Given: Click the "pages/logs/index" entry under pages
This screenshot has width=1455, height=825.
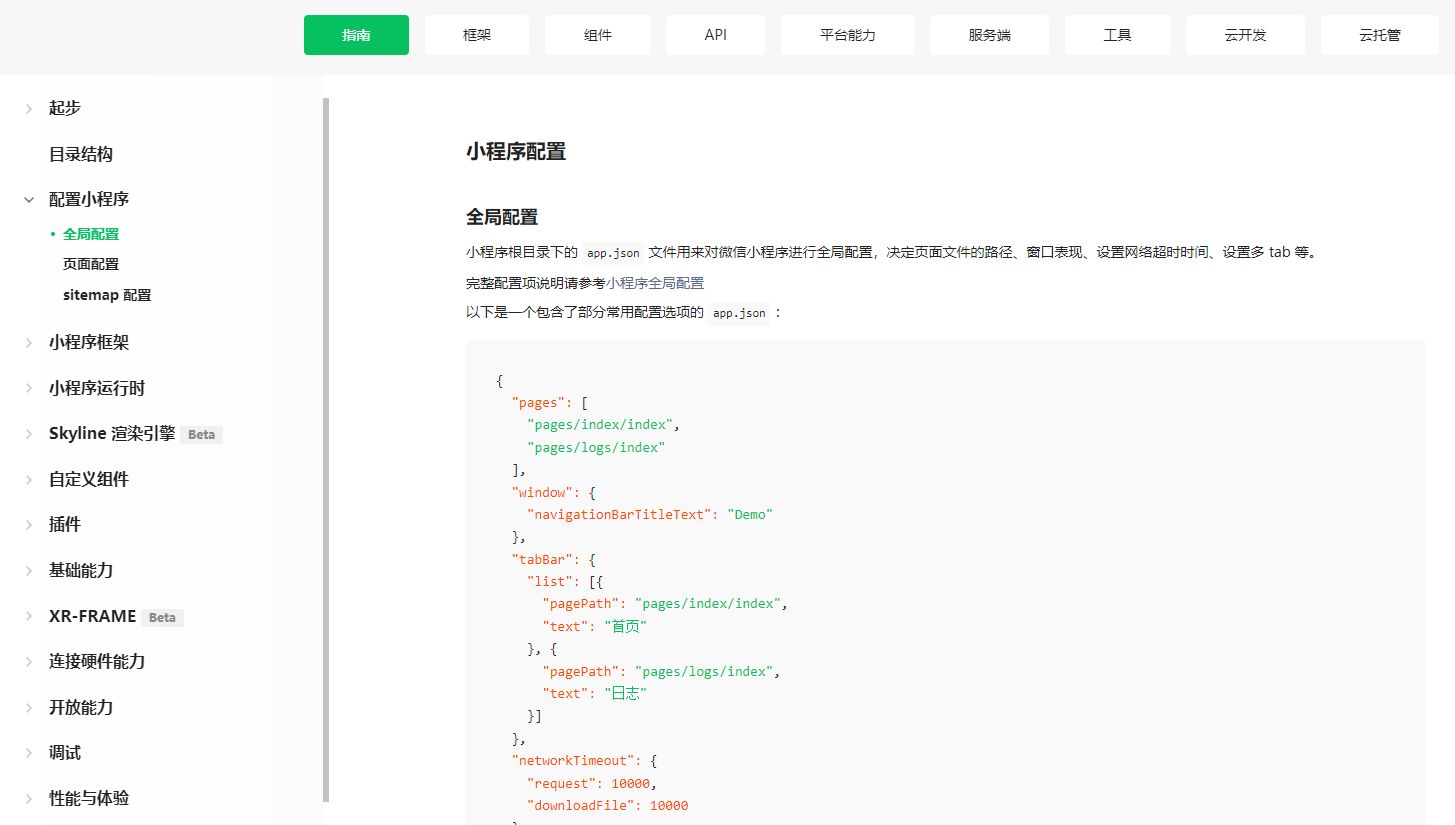Looking at the screenshot, I should tap(596, 447).
